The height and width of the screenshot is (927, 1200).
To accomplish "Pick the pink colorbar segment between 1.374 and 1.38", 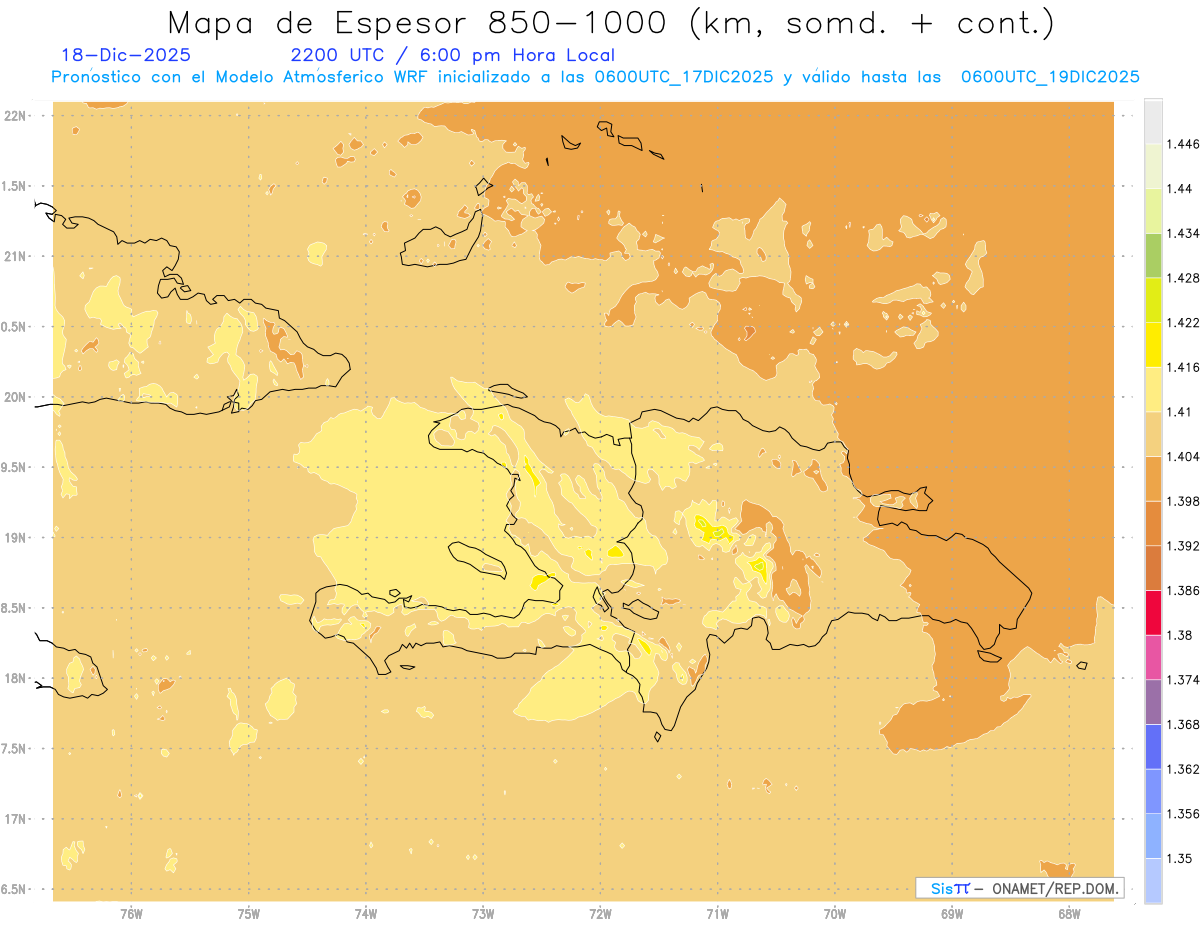I will coord(1153,657).
